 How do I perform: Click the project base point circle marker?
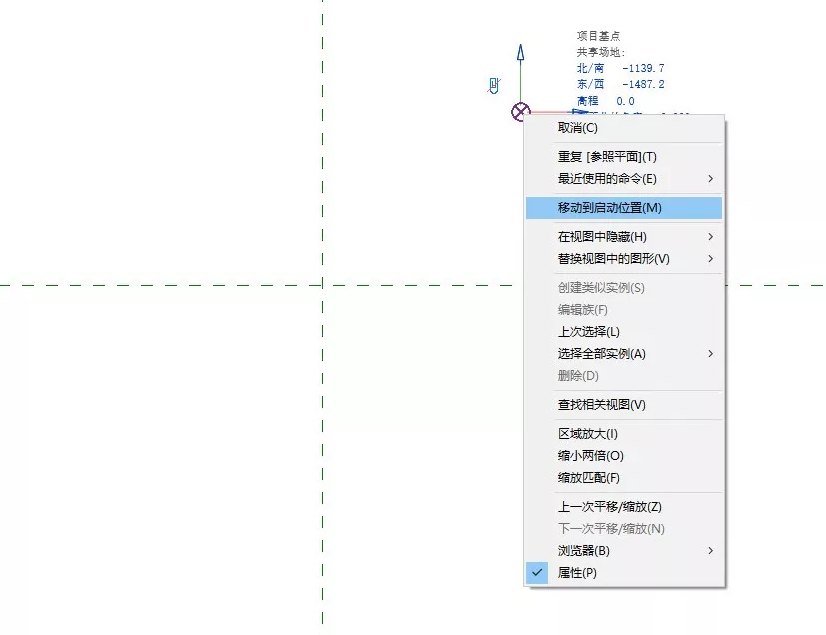pos(520,112)
